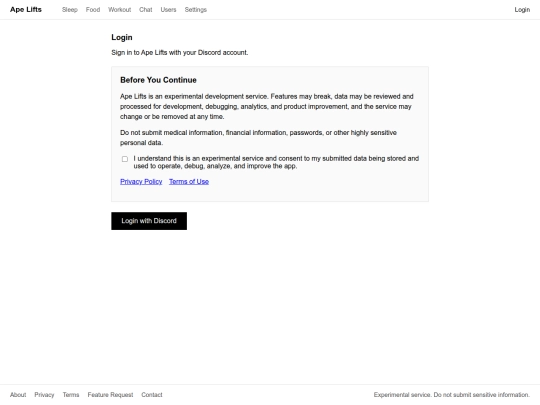
Task: Click the Ape Lifts logo
Action: tap(26, 10)
